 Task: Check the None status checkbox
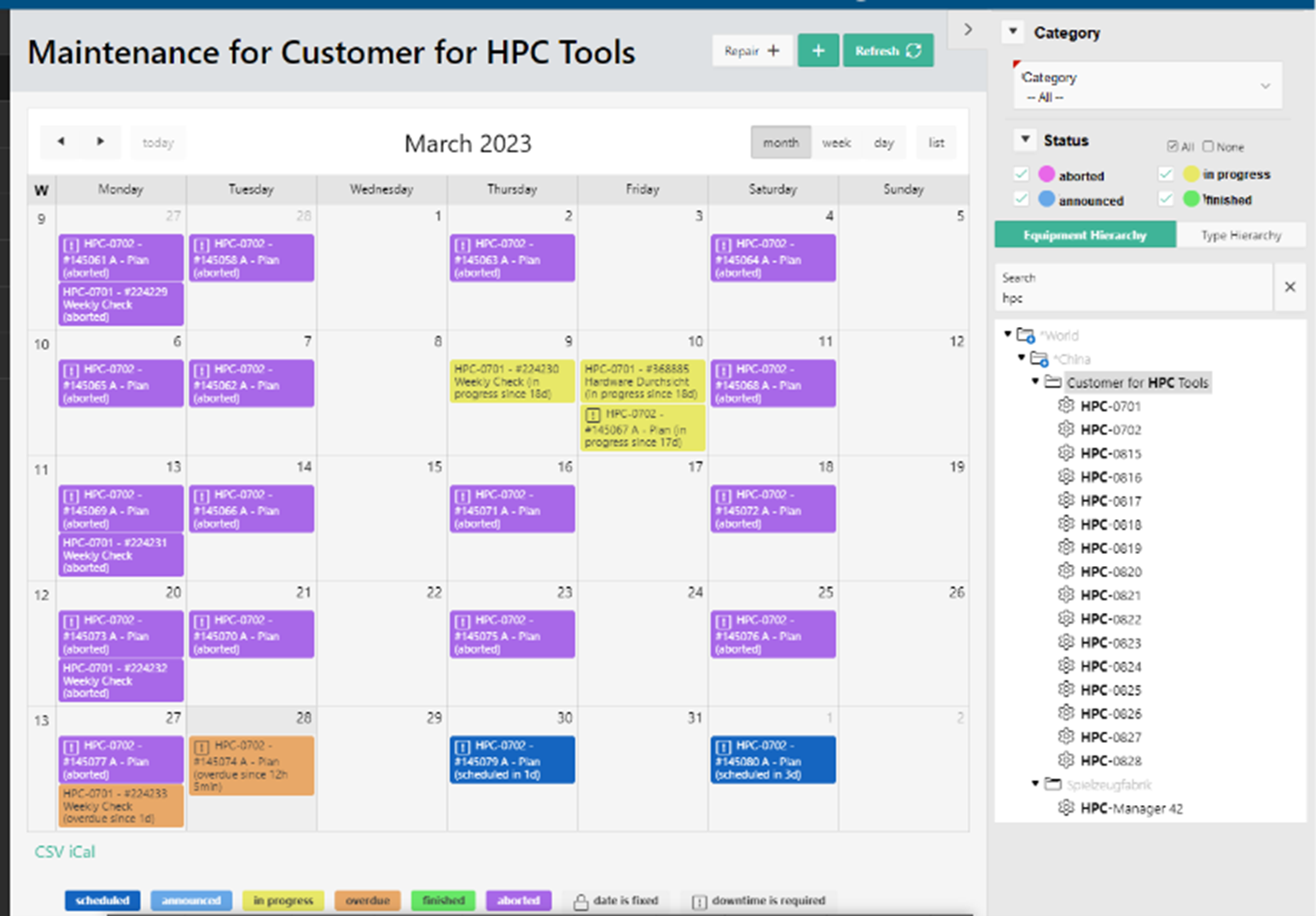[1208, 147]
